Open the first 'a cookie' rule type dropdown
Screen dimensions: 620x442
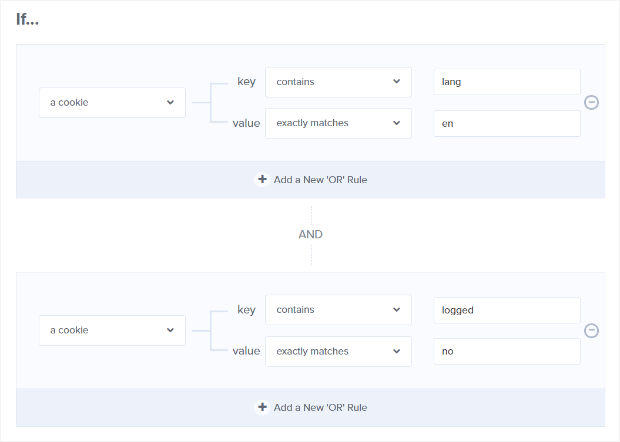[x=112, y=102]
